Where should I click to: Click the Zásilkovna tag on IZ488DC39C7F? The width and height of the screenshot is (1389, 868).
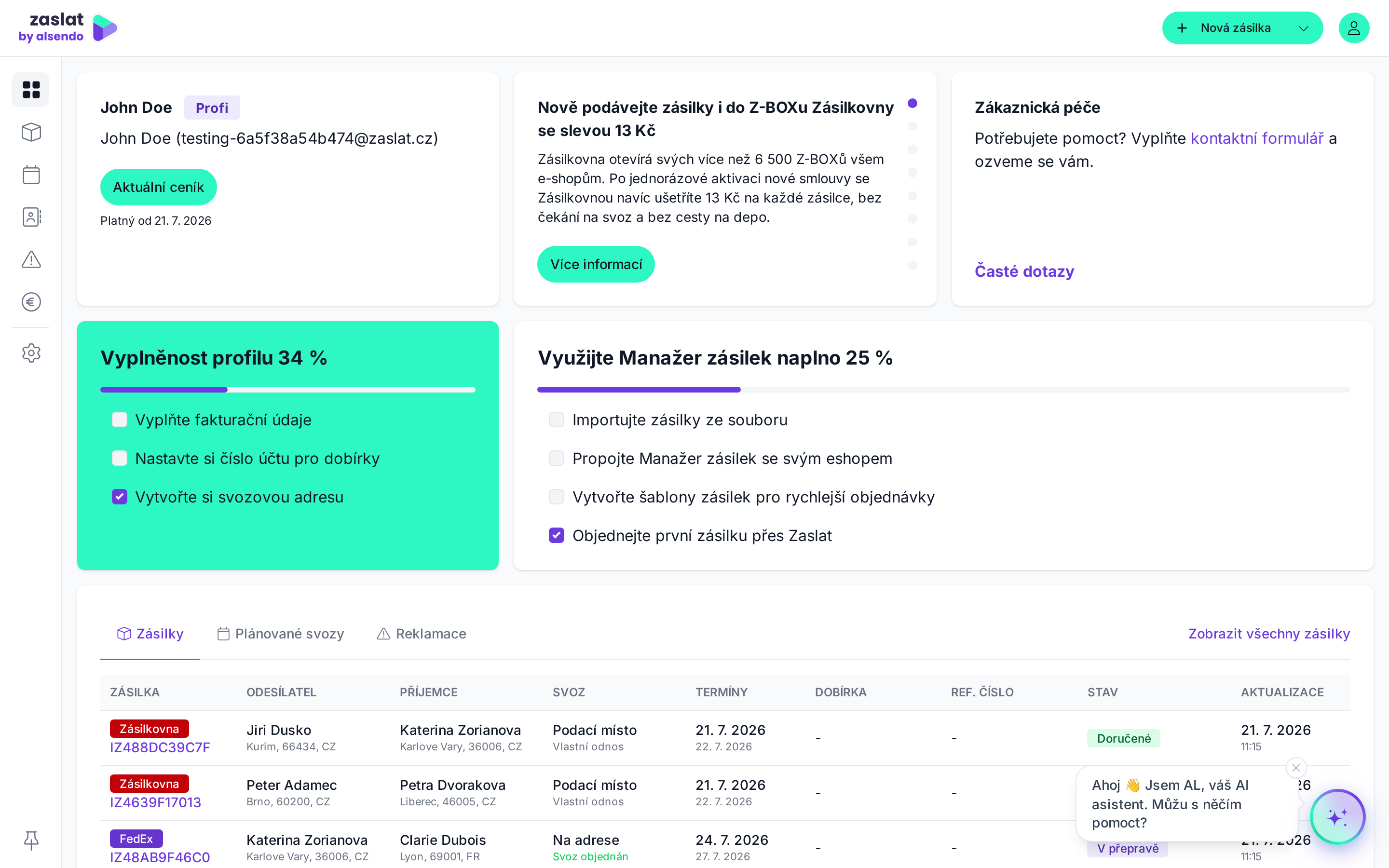pyautogui.click(x=149, y=729)
